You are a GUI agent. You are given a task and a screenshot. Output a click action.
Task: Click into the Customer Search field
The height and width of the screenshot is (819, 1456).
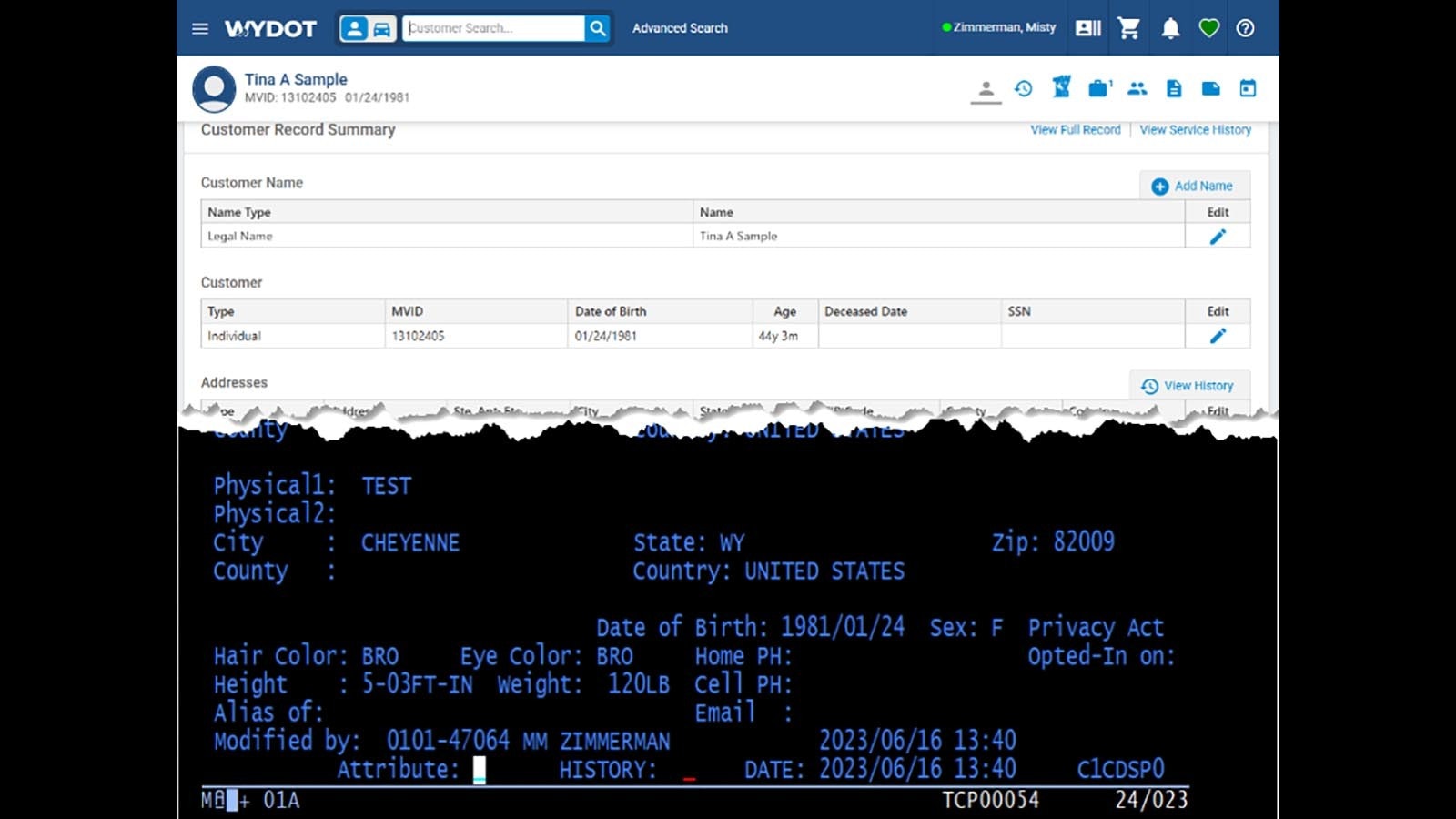(492, 28)
